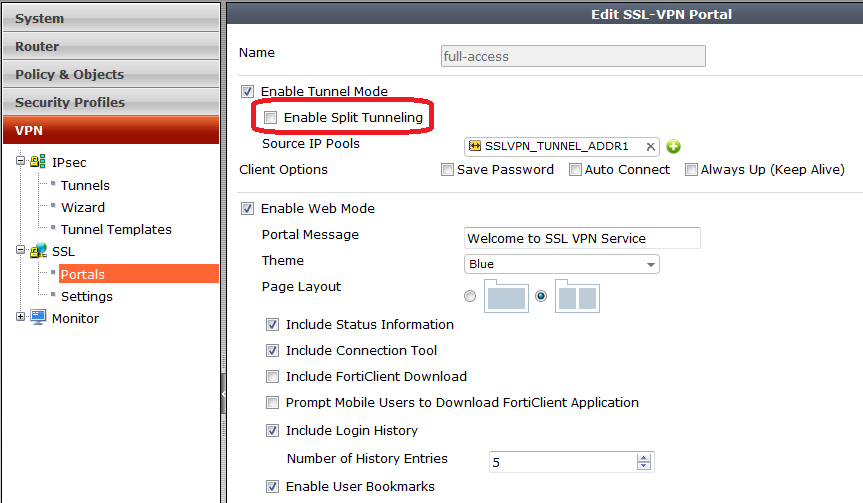Open the Router menu section
863x503 pixels.
(x=111, y=46)
